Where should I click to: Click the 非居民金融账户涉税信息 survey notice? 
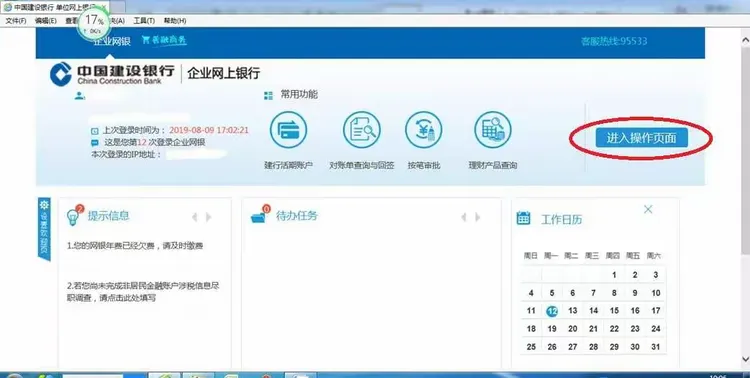(x=143, y=292)
